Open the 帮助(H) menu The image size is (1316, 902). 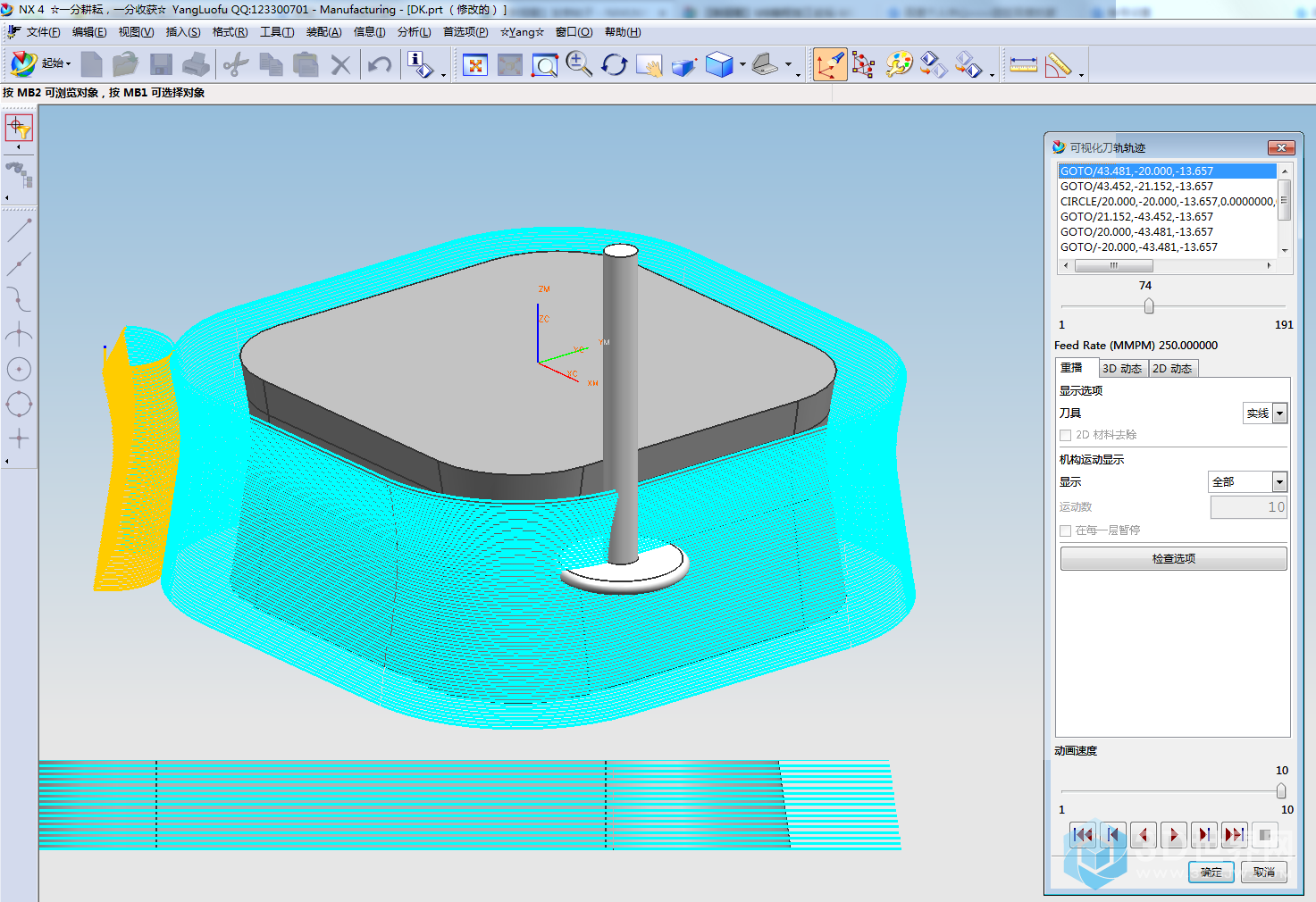(623, 32)
